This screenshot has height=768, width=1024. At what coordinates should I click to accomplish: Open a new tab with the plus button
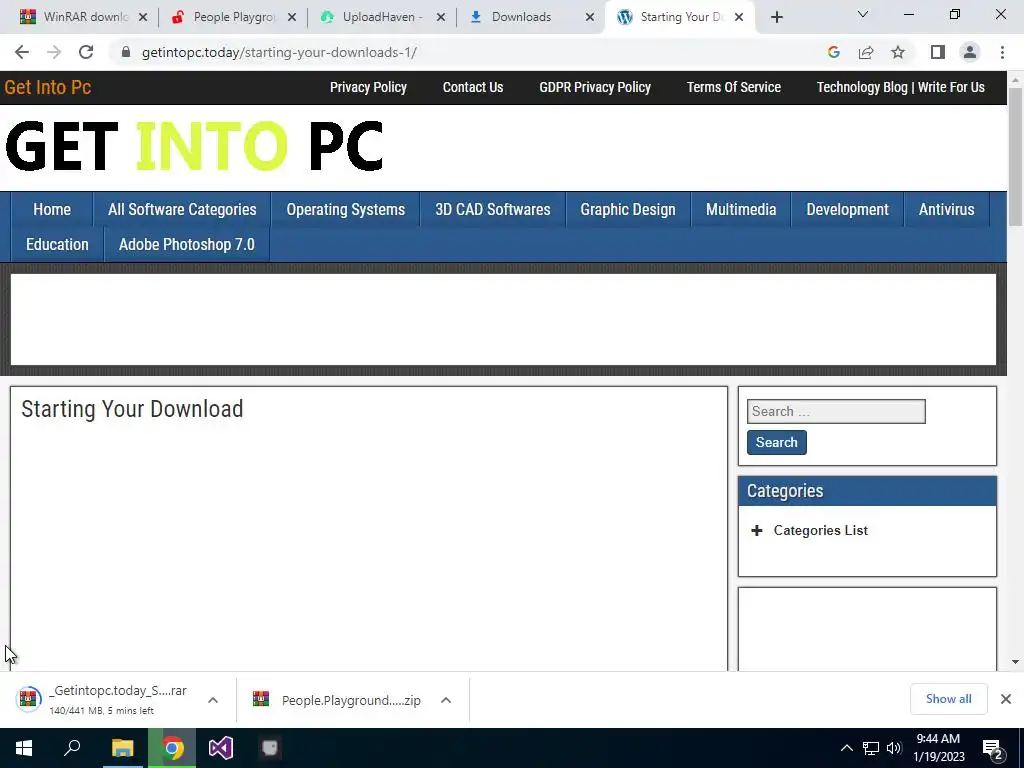pyautogui.click(x=776, y=18)
